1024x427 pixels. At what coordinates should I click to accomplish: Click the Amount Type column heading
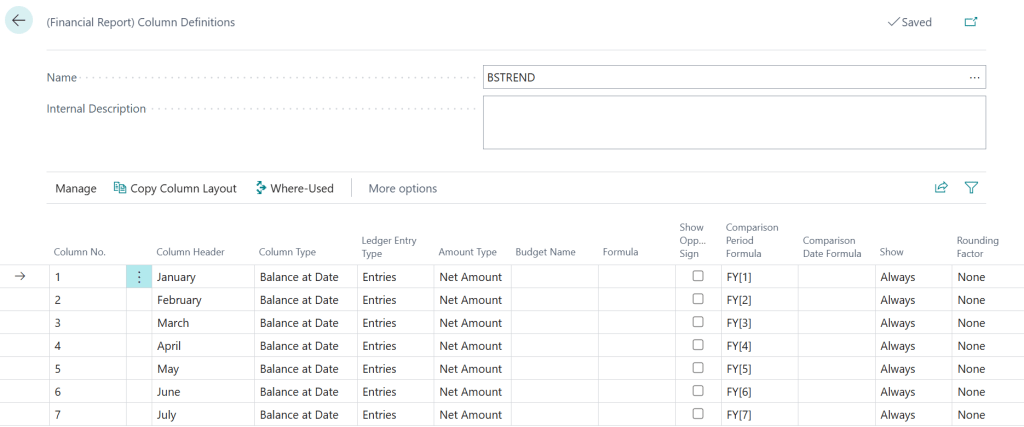[468, 252]
